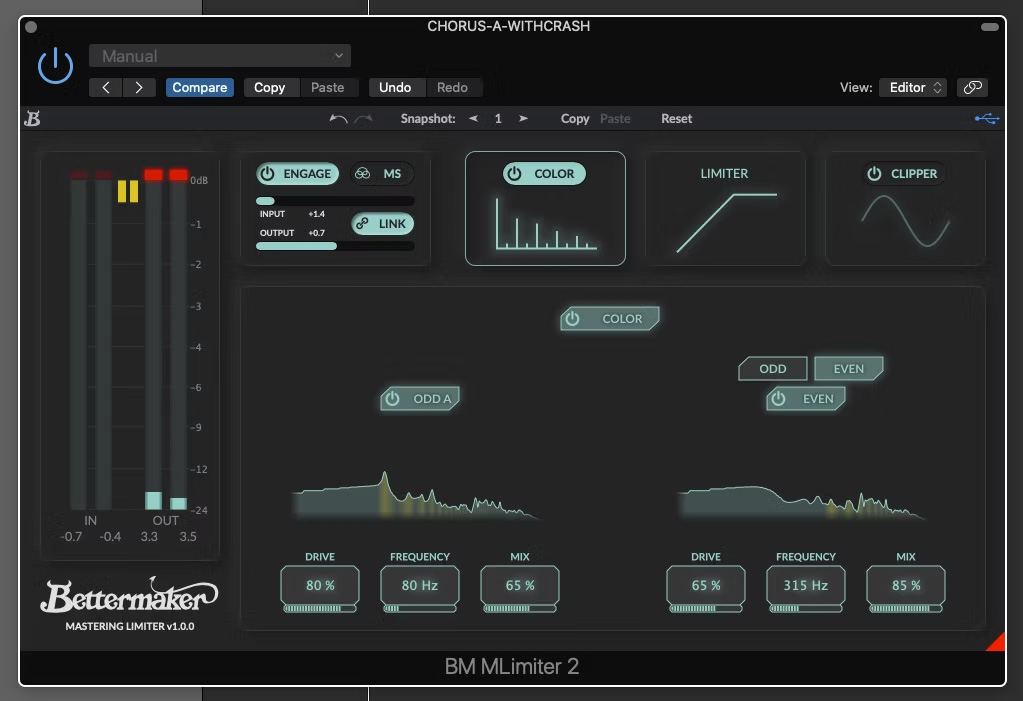Select the upper EVEN harmonic mode
This screenshot has width=1023, height=701.
(849, 369)
